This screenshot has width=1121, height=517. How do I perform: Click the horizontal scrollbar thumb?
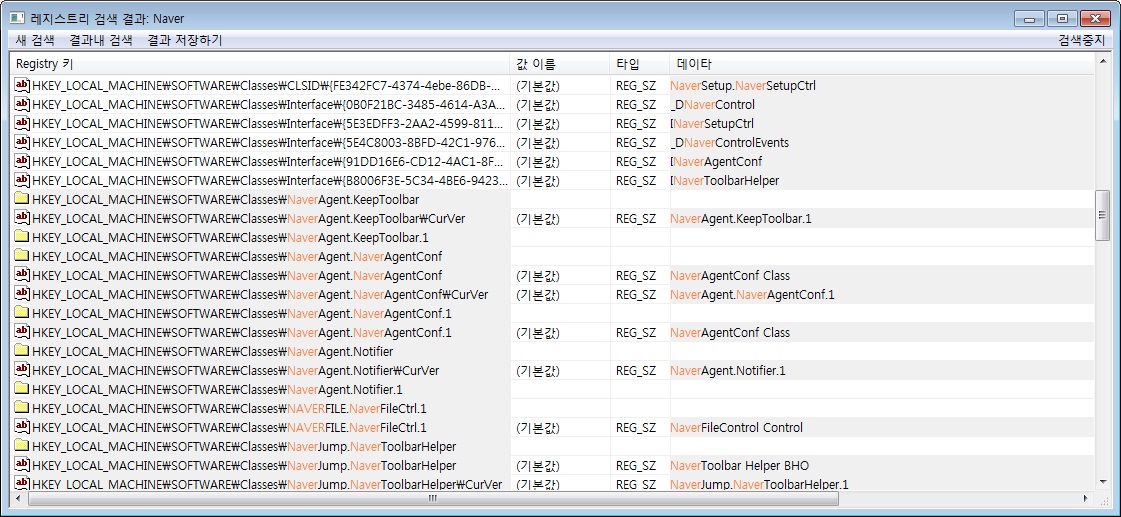432,498
